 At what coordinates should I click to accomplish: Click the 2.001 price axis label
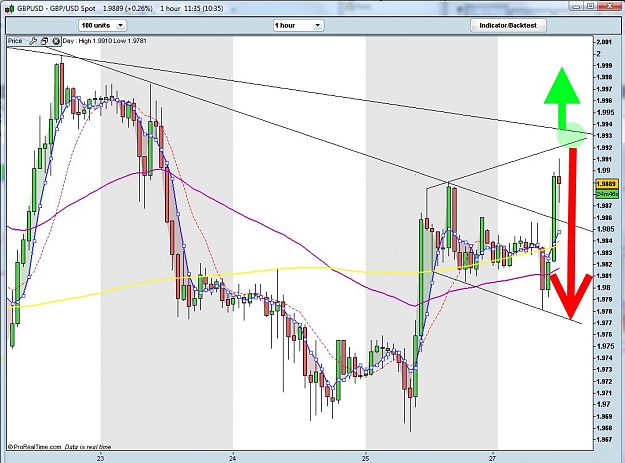[604, 42]
